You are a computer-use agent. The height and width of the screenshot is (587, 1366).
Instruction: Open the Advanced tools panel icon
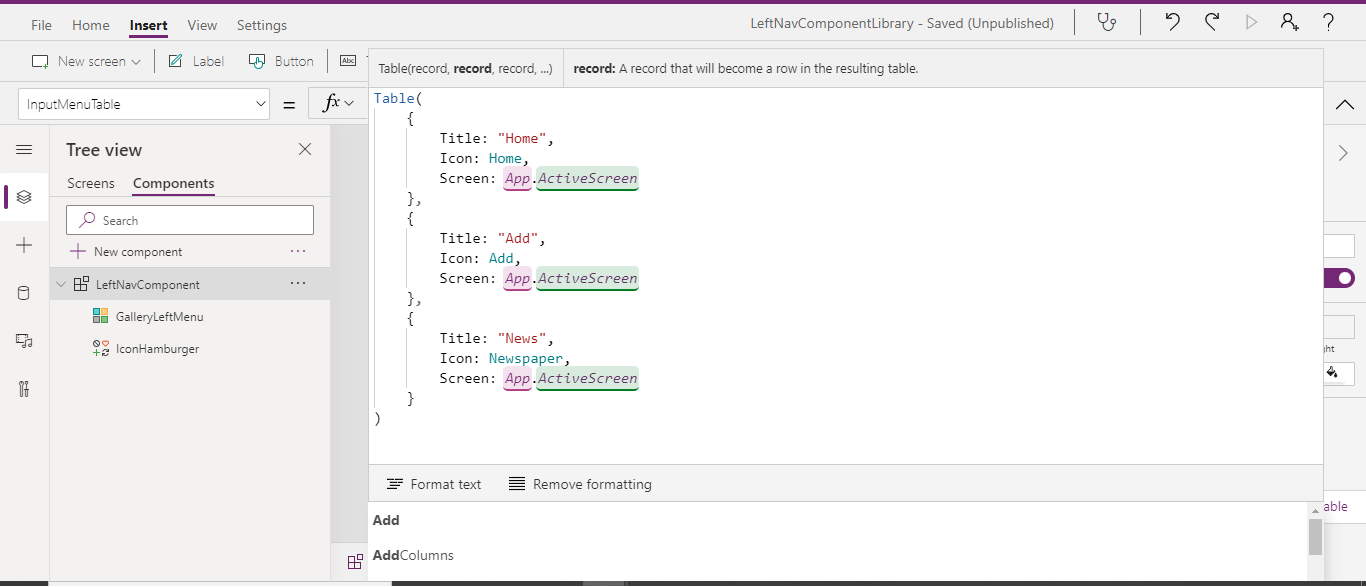click(x=24, y=389)
